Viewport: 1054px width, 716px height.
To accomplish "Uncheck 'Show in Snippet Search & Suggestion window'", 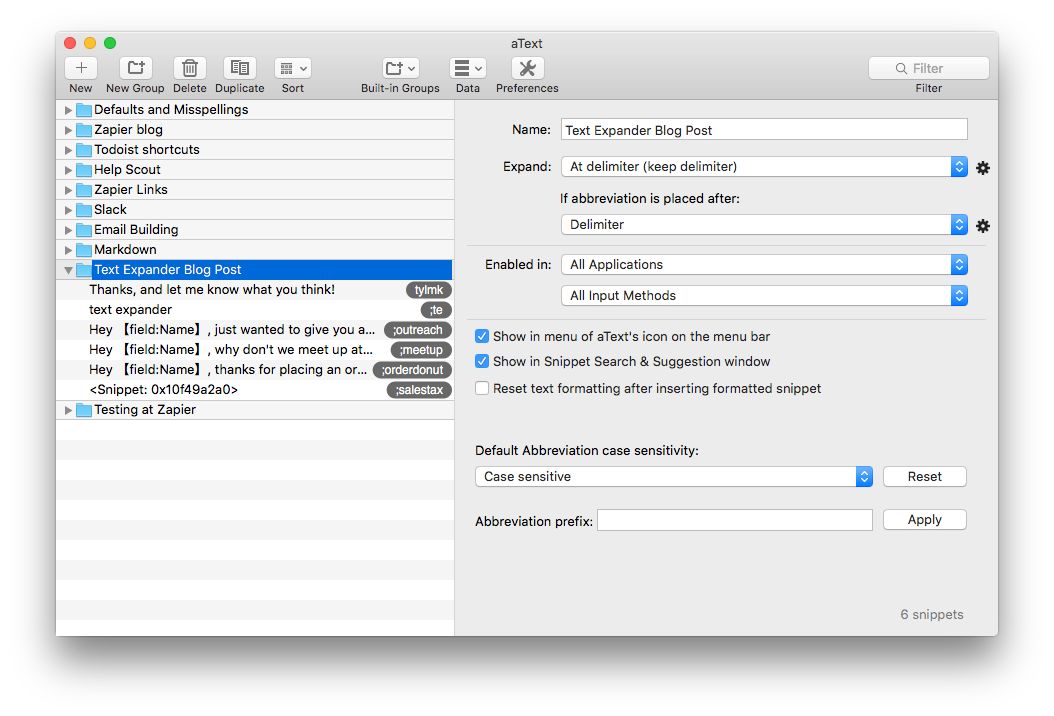I will pos(482,362).
